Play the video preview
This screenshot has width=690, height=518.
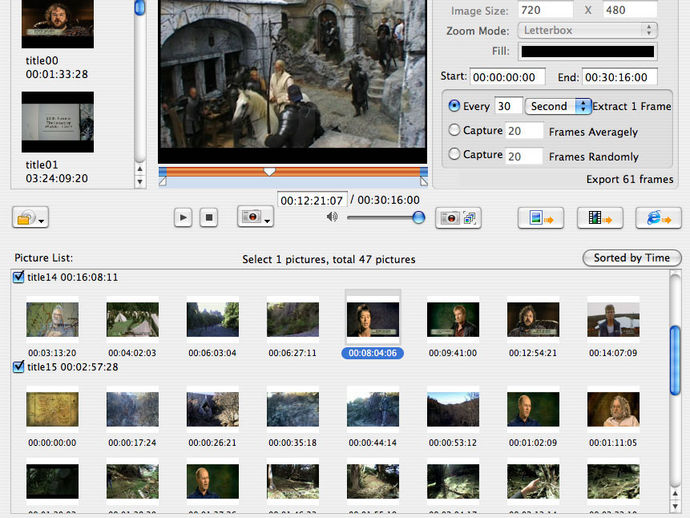pyautogui.click(x=183, y=217)
